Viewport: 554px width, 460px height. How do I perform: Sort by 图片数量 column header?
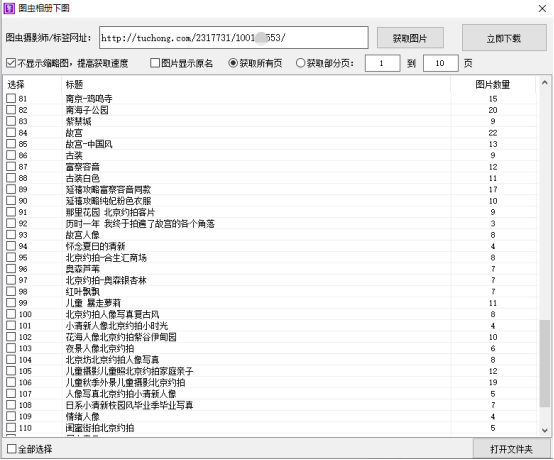click(x=493, y=84)
